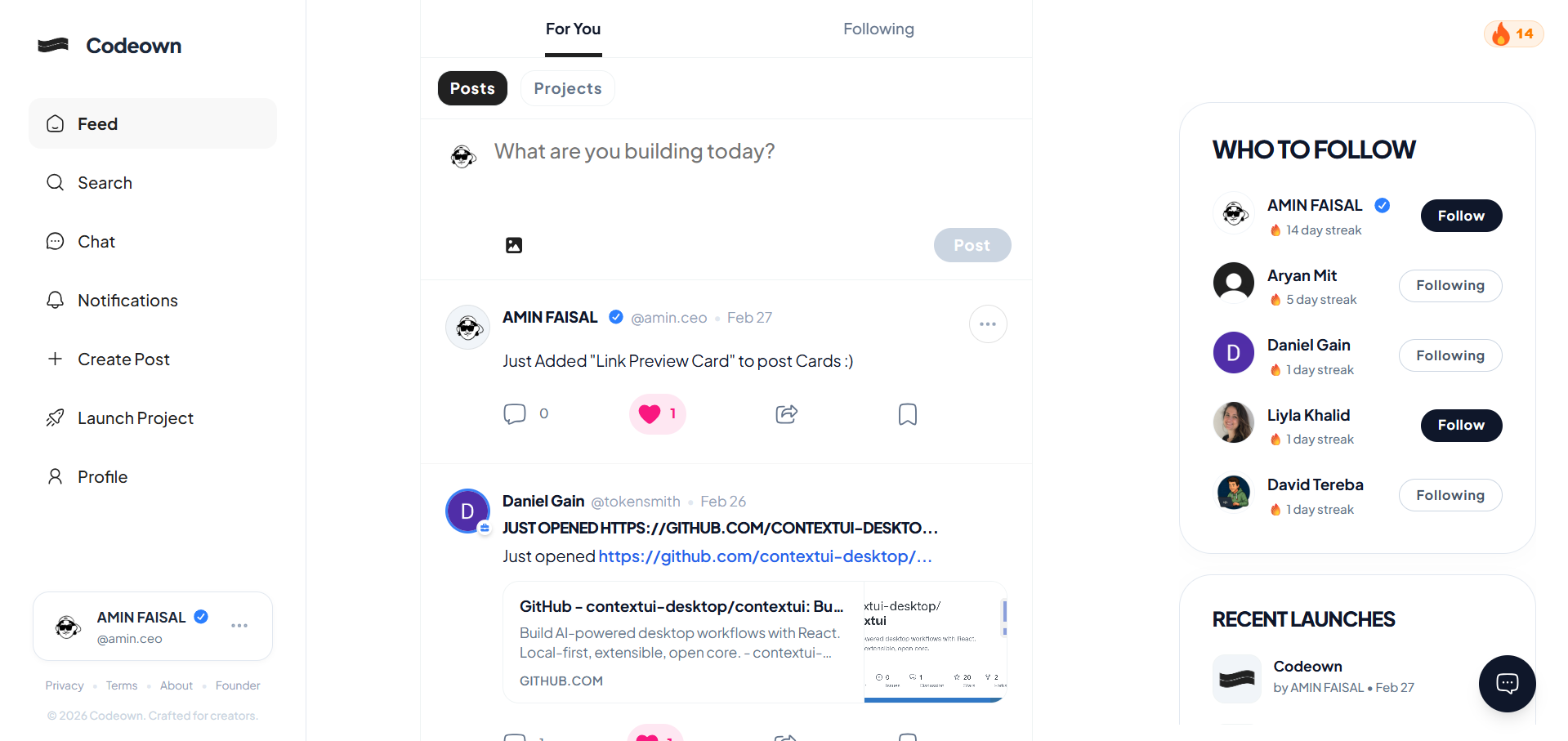
Task: Open options beside your profile card
Action: point(239,625)
